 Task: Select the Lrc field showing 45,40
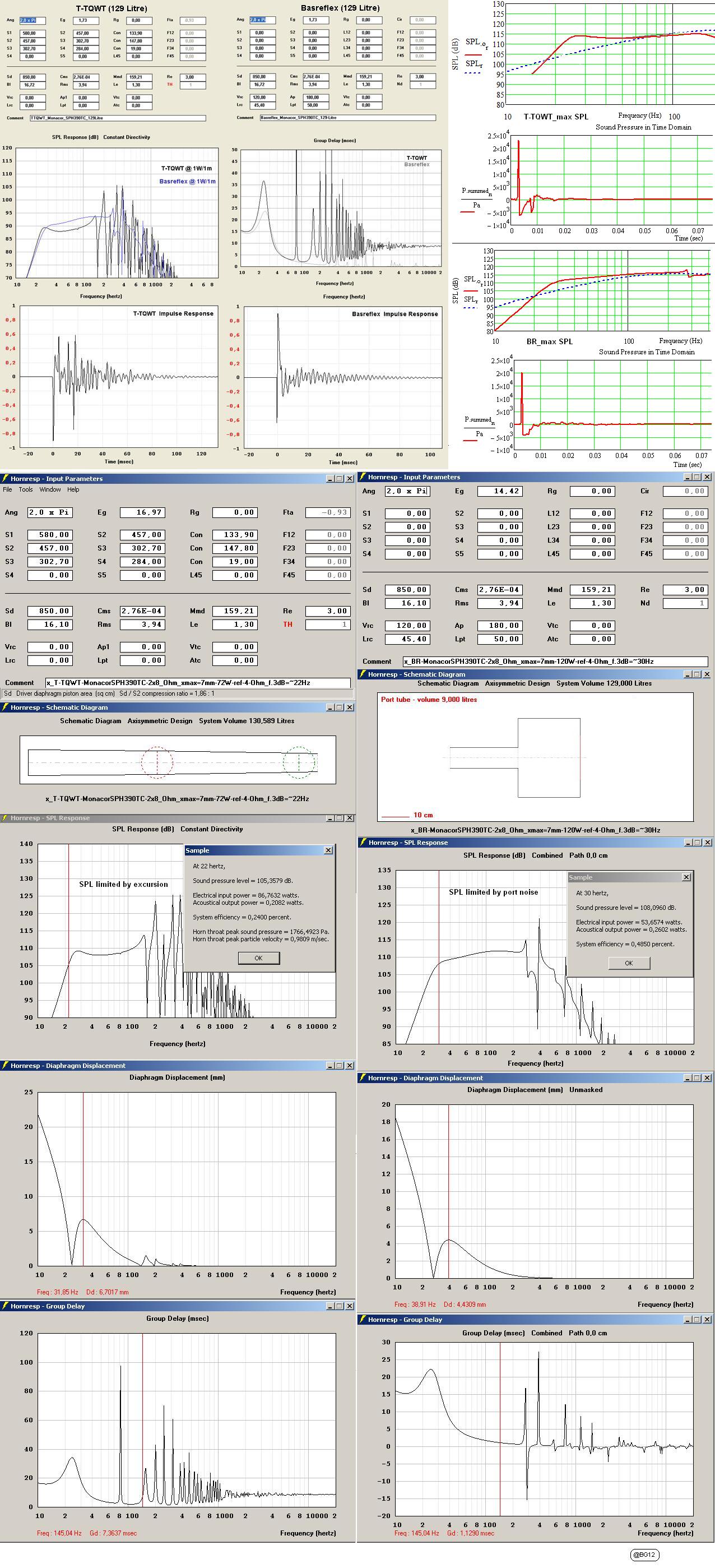coord(407,639)
